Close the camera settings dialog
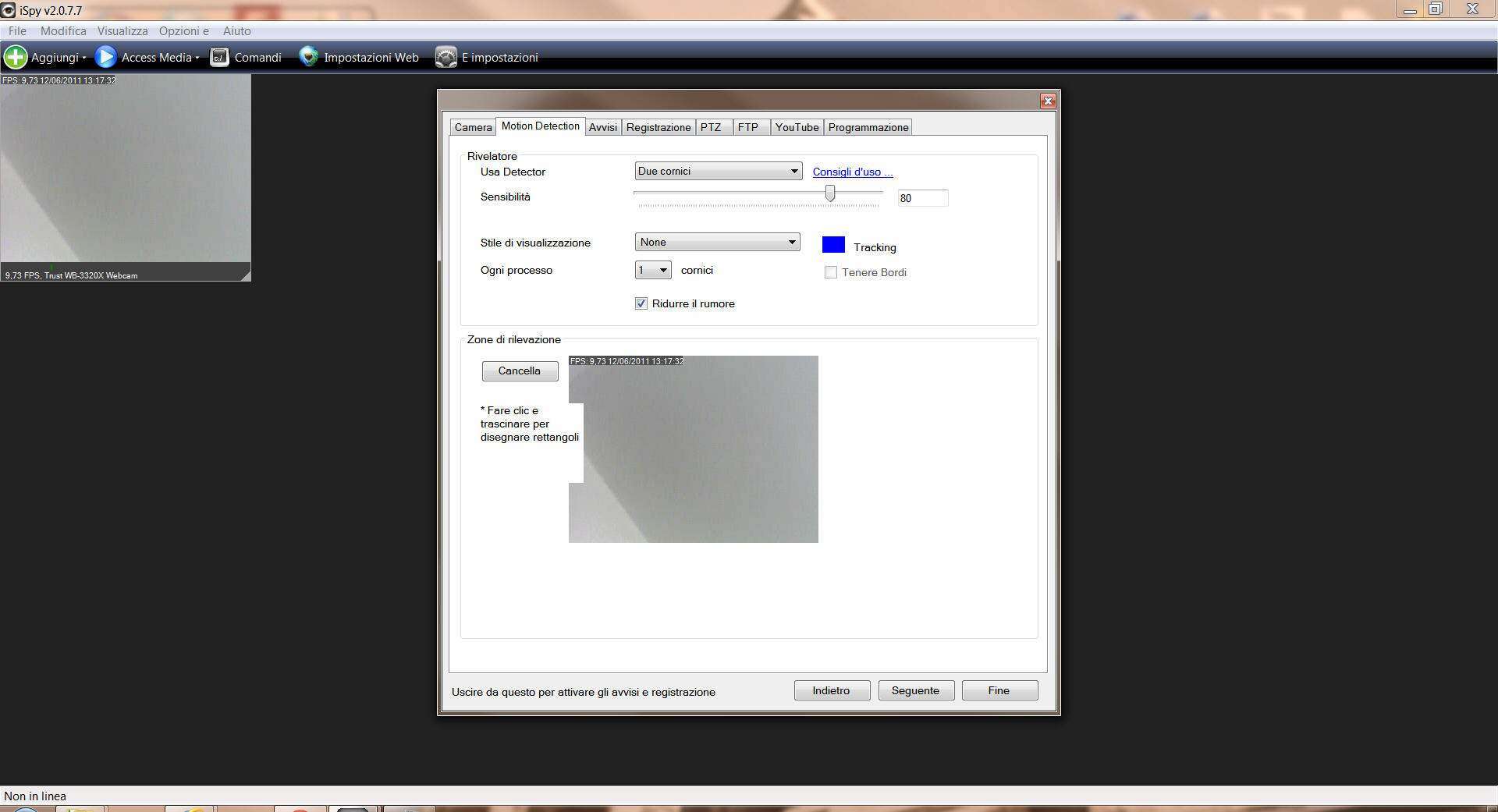 tap(1048, 101)
